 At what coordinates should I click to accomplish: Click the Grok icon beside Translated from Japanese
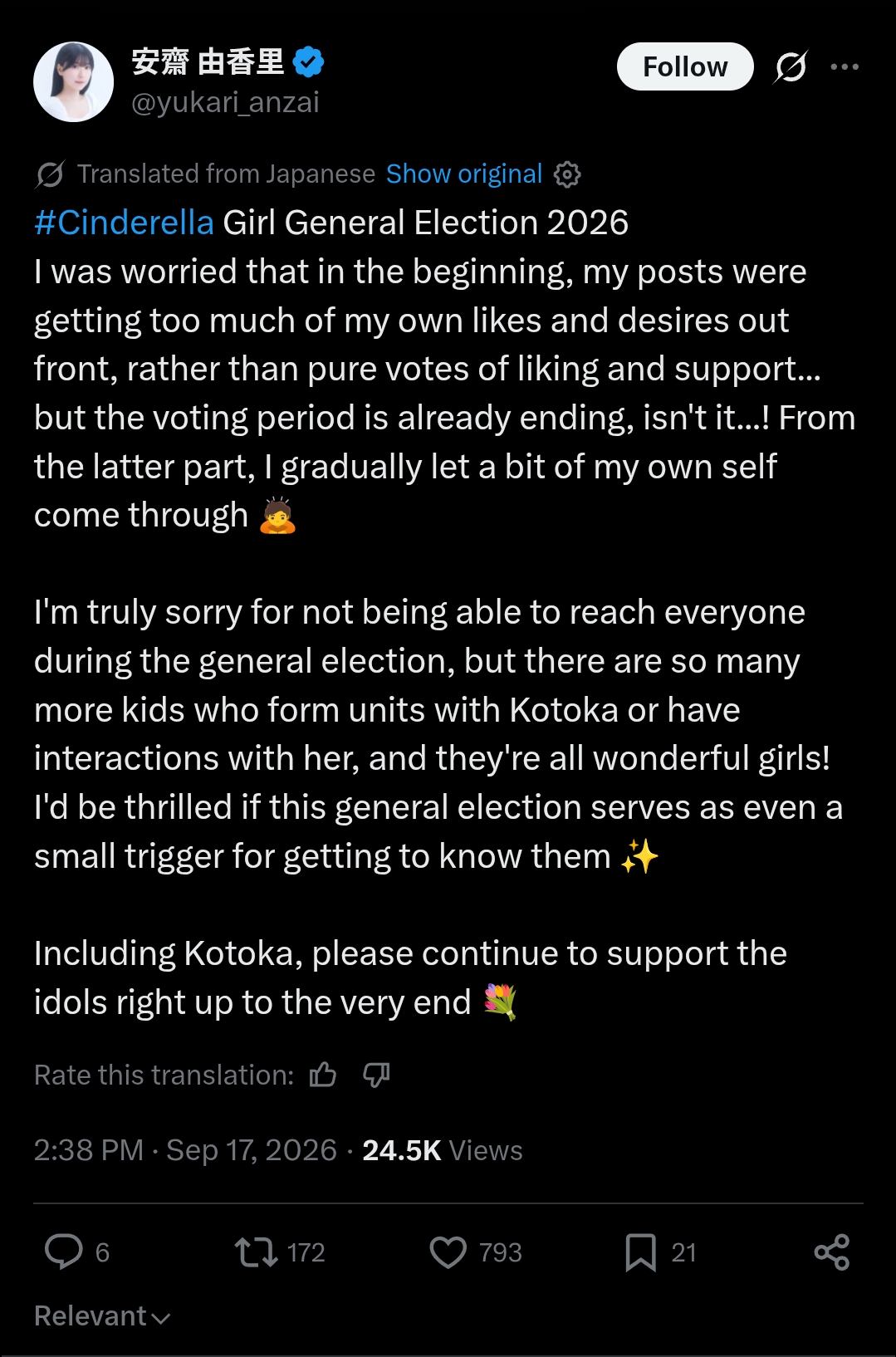(50, 174)
